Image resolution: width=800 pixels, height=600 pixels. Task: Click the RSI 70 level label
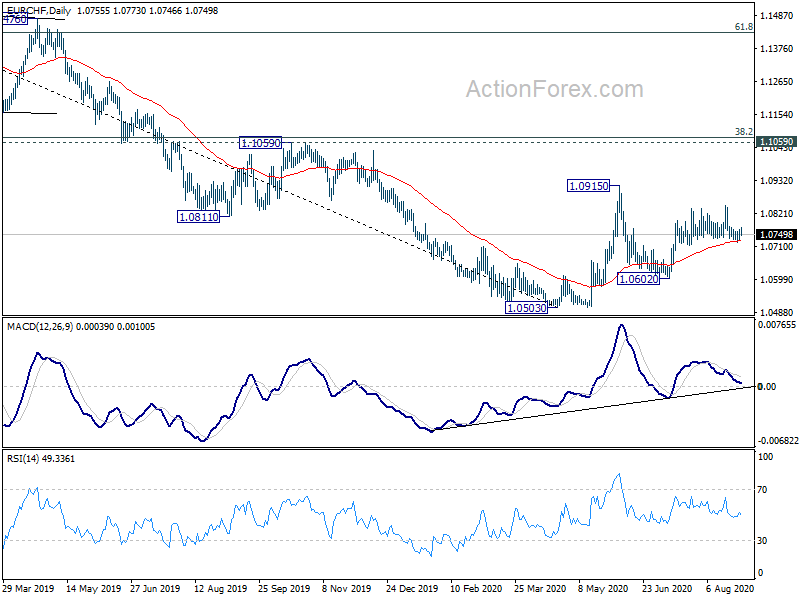(762, 490)
